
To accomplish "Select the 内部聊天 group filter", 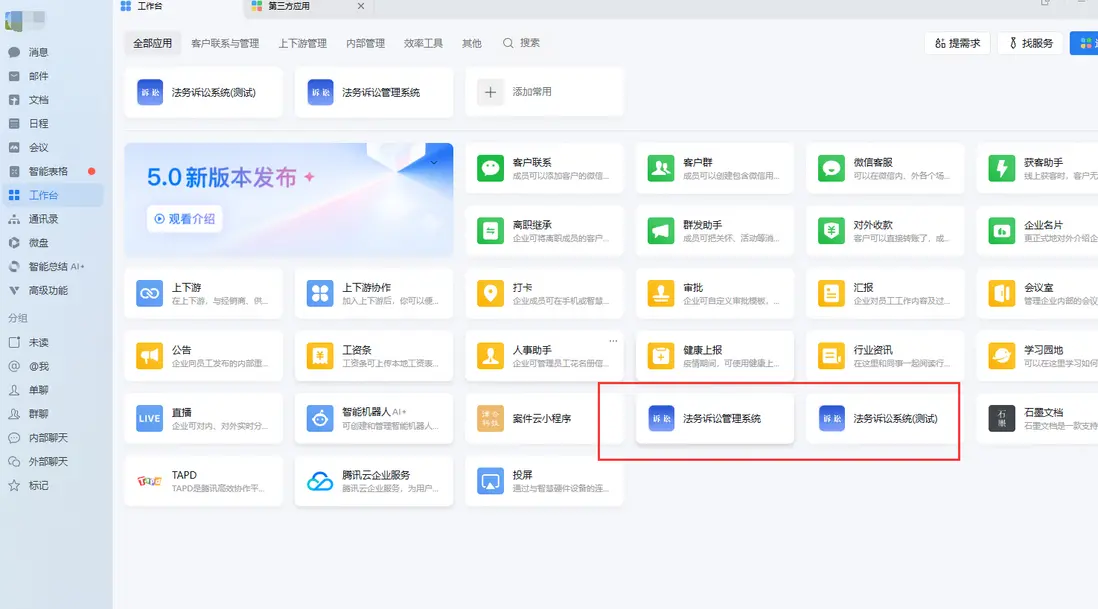I will pyautogui.click(x=48, y=438).
